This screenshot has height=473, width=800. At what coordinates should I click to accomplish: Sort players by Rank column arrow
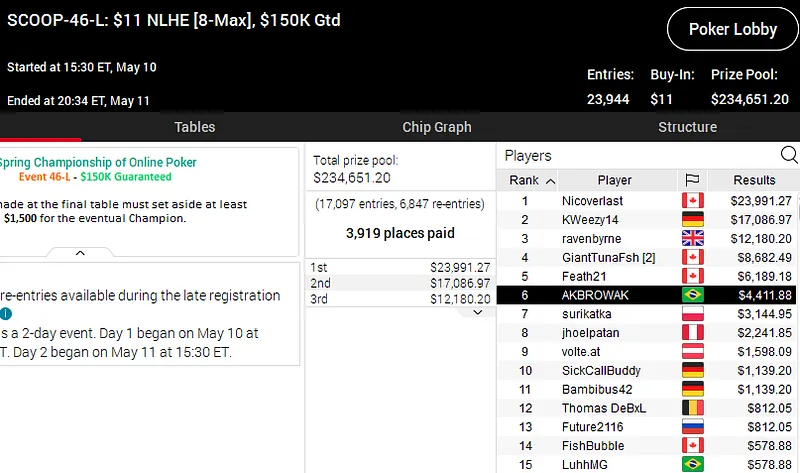pos(550,181)
